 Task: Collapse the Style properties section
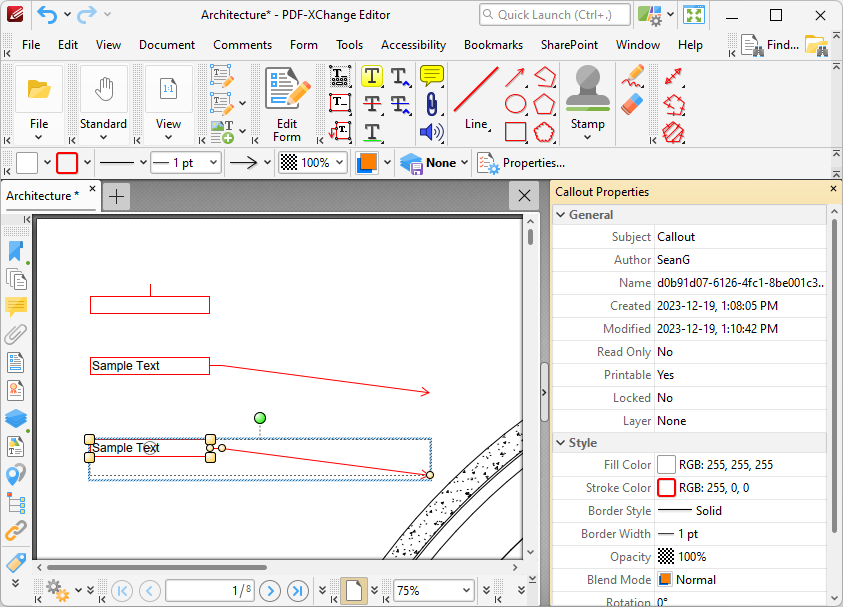click(560, 442)
